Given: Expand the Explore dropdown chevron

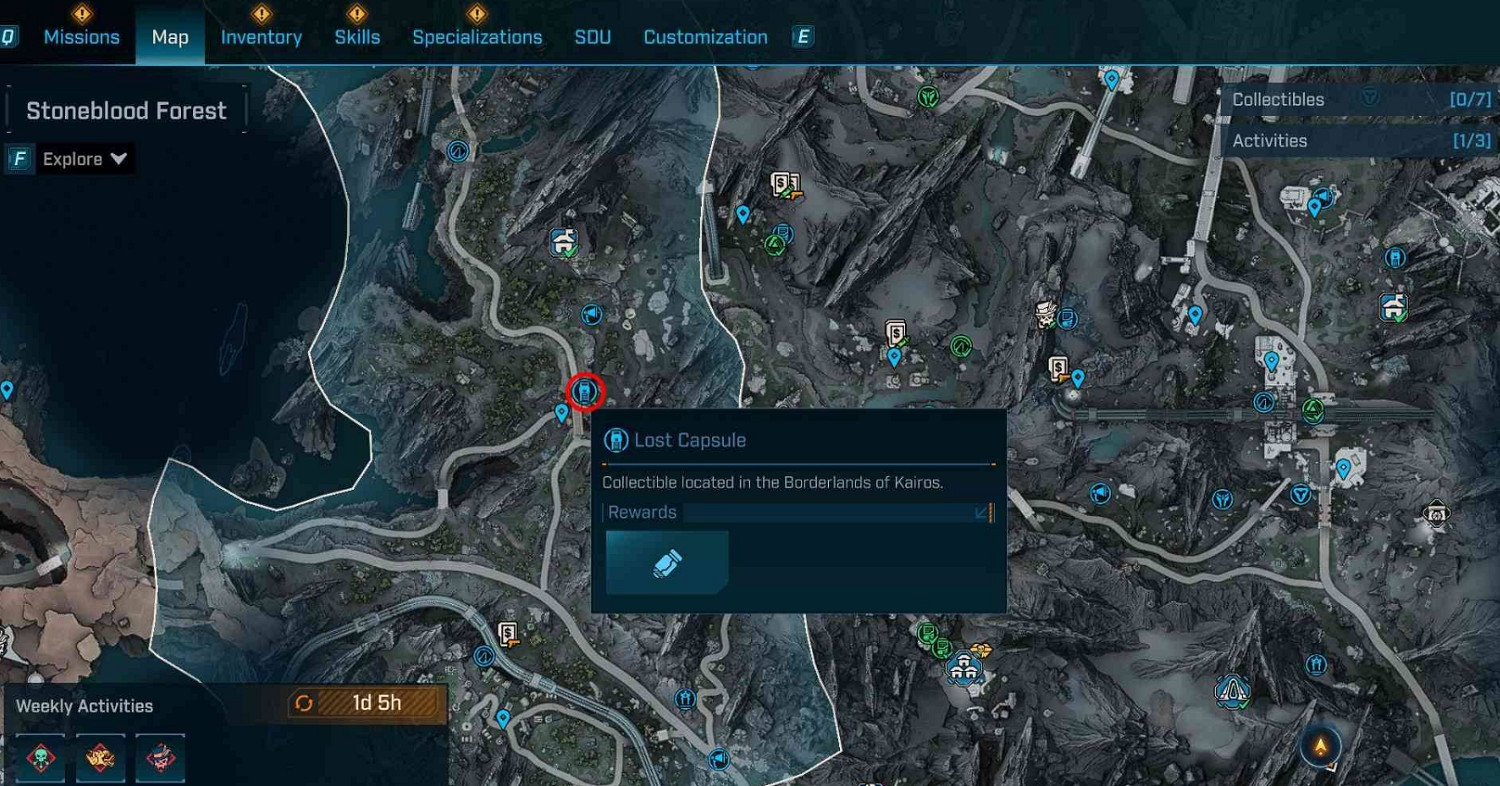Looking at the screenshot, I should (119, 159).
